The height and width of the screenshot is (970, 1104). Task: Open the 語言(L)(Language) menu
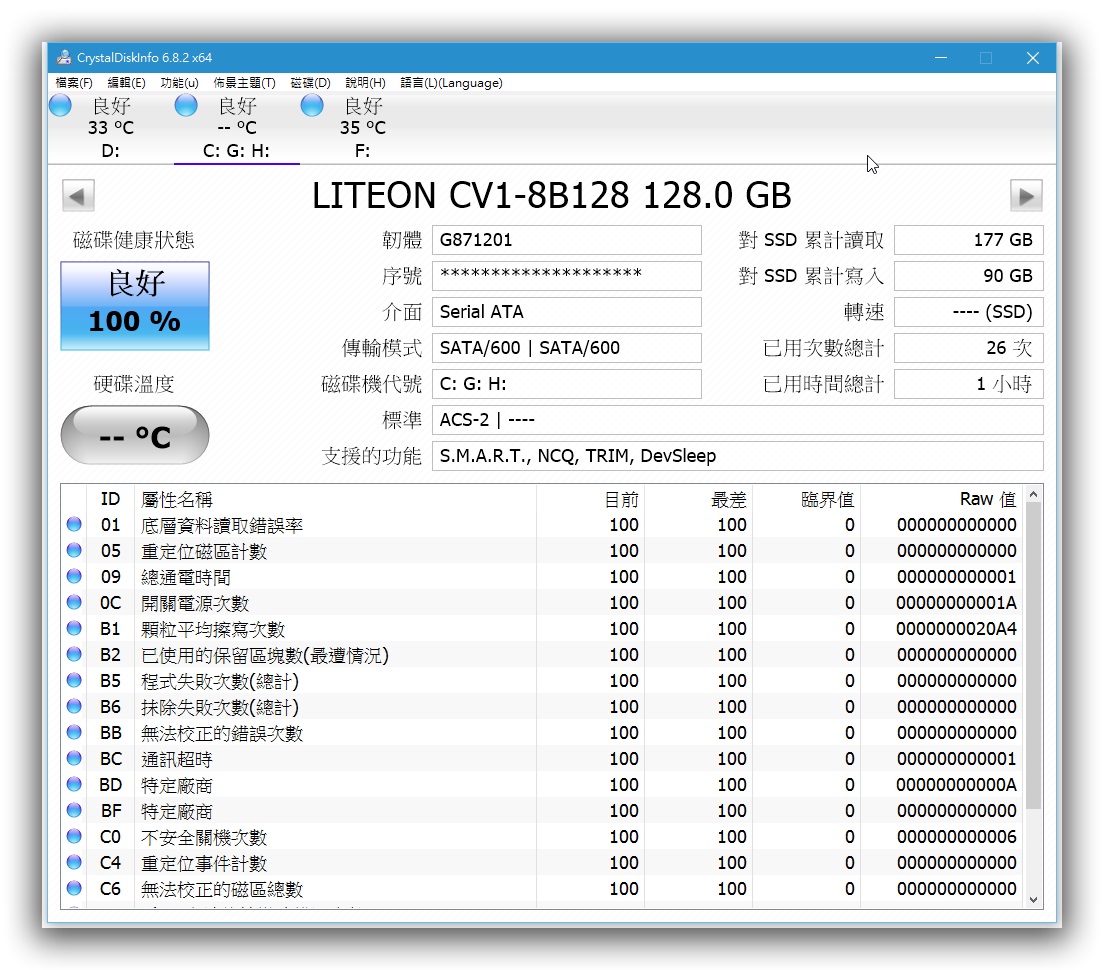[x=451, y=83]
